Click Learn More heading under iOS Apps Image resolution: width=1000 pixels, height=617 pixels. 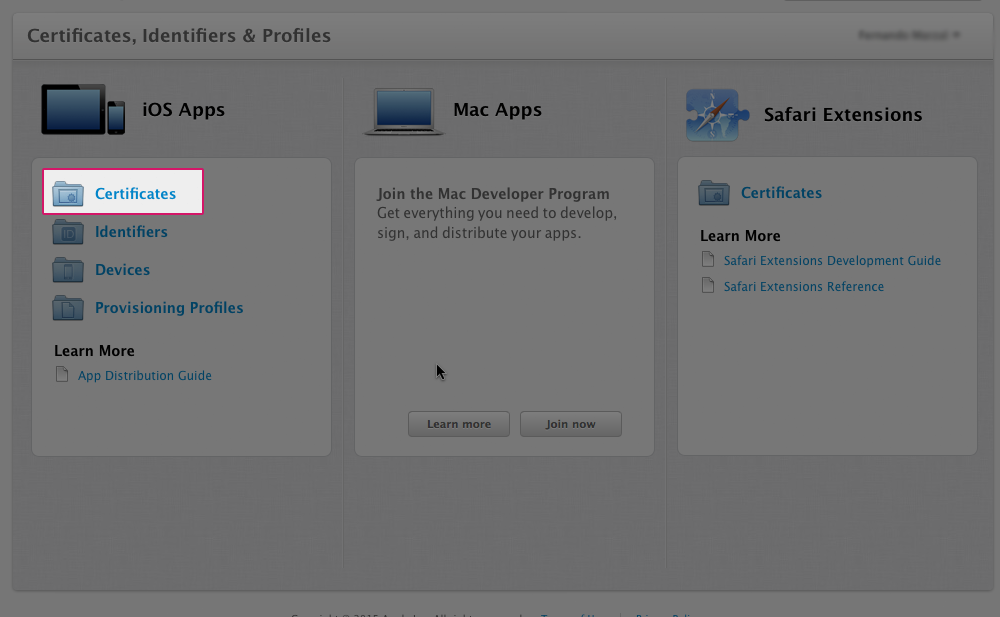click(94, 351)
